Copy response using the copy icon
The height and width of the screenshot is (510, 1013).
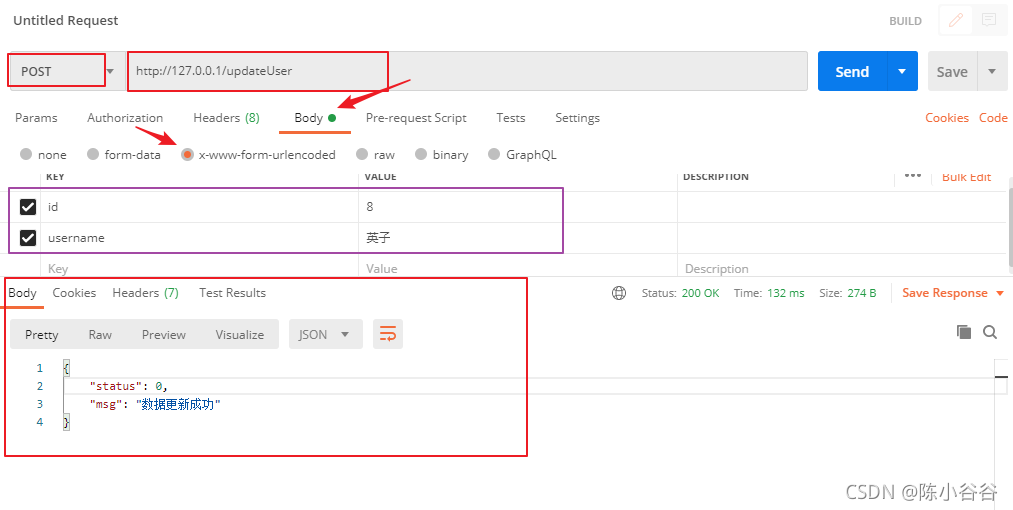tap(964, 332)
